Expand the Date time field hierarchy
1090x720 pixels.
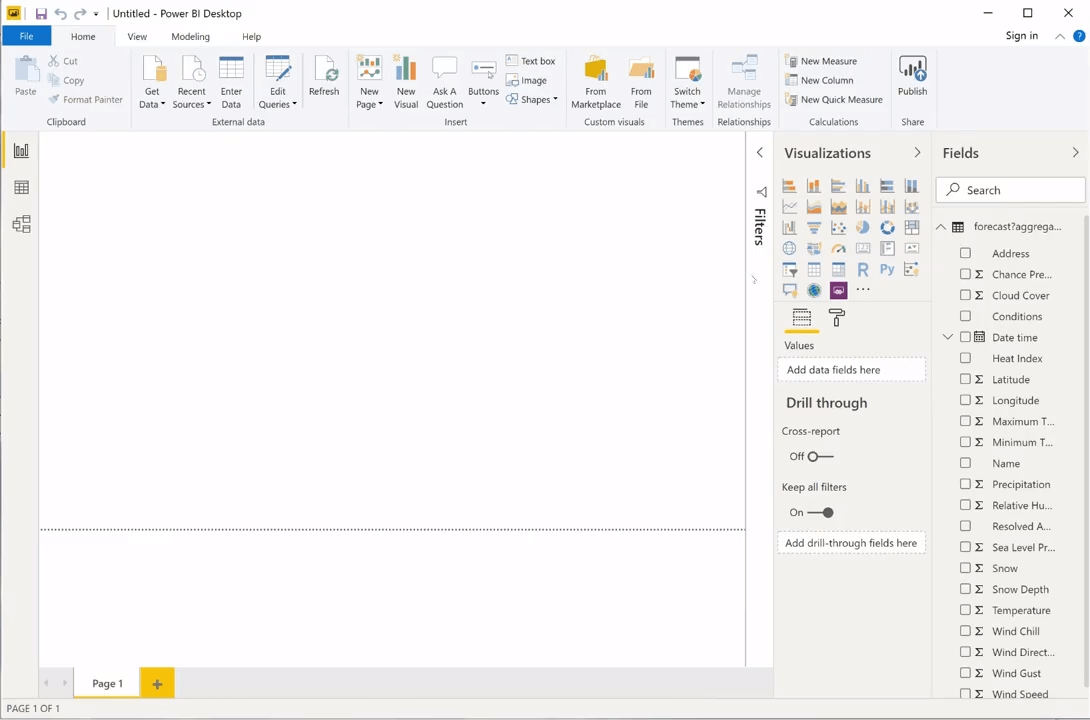coord(947,338)
